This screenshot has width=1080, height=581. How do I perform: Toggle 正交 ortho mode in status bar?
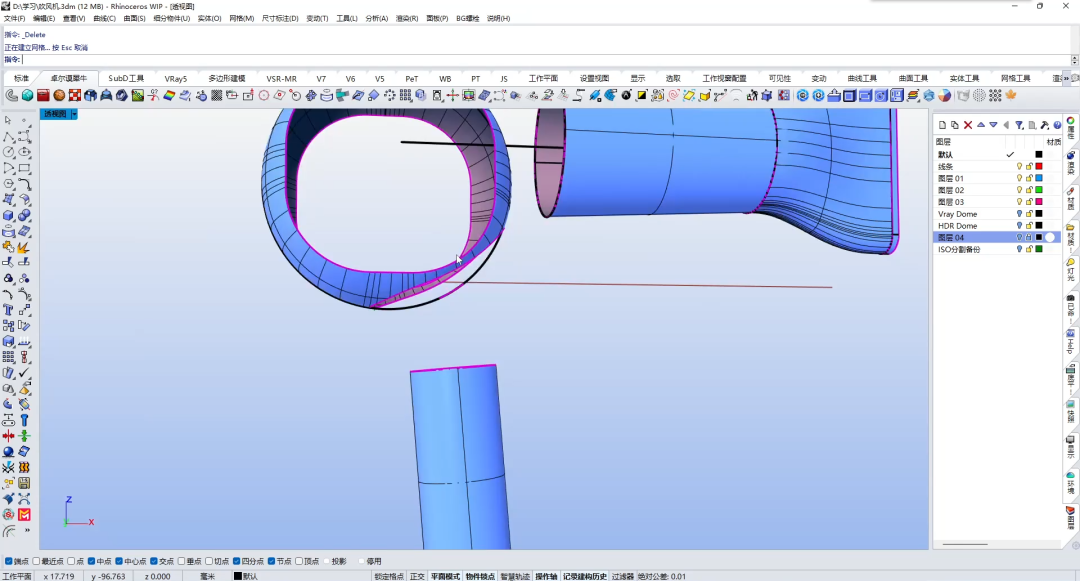[417, 576]
